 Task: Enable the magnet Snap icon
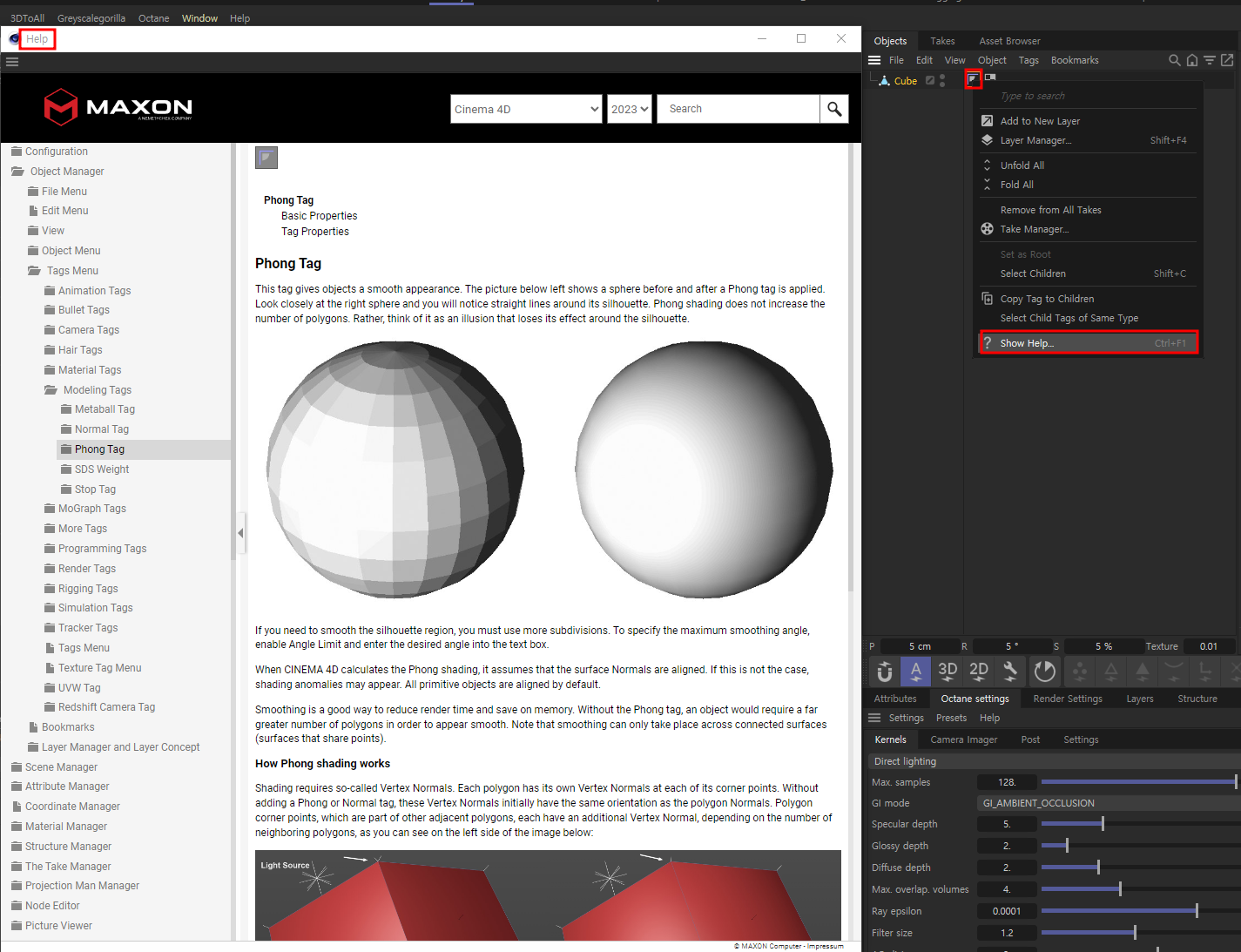(885, 672)
